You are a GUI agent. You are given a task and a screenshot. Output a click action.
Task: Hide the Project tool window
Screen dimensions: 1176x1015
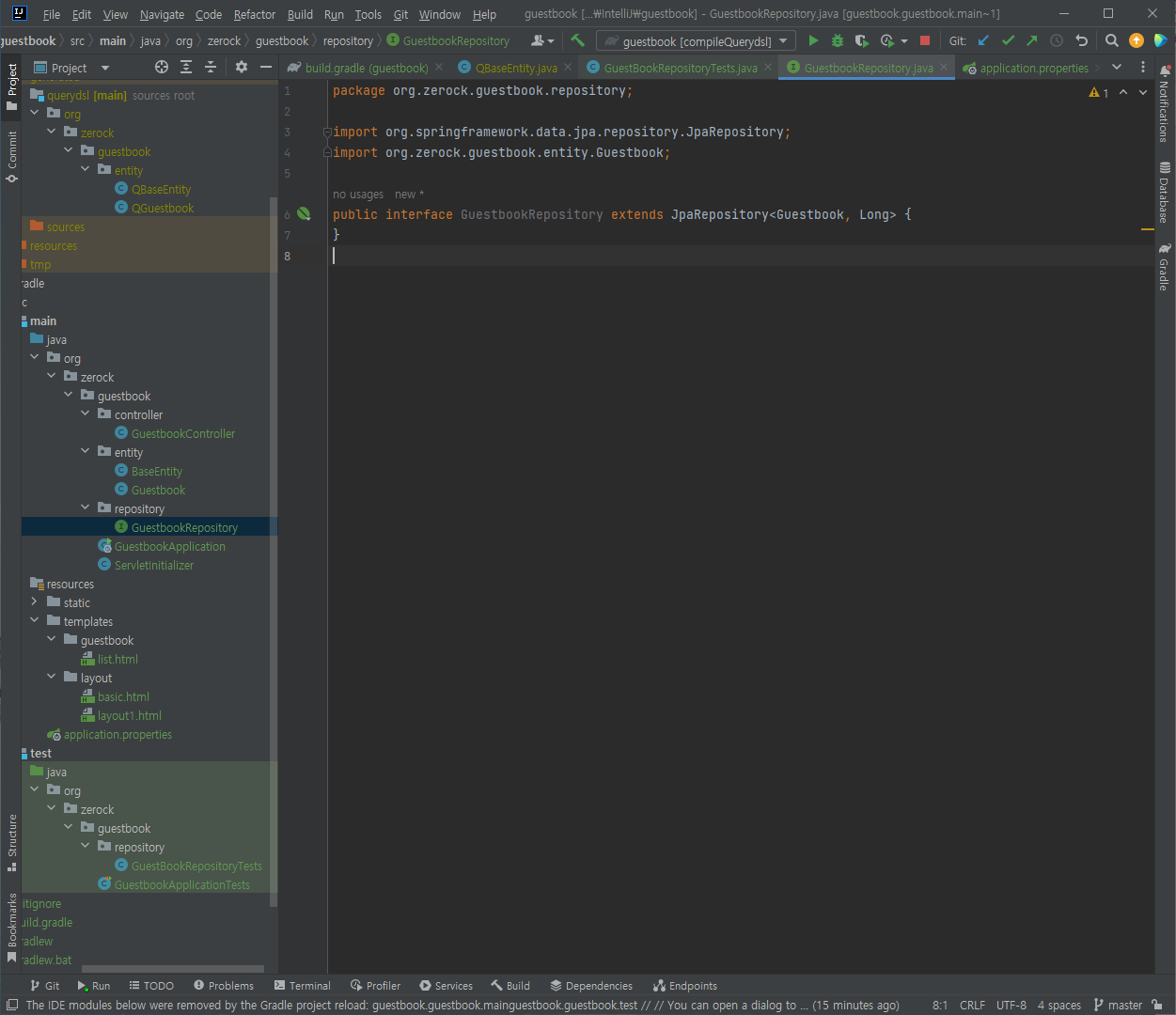(x=266, y=67)
